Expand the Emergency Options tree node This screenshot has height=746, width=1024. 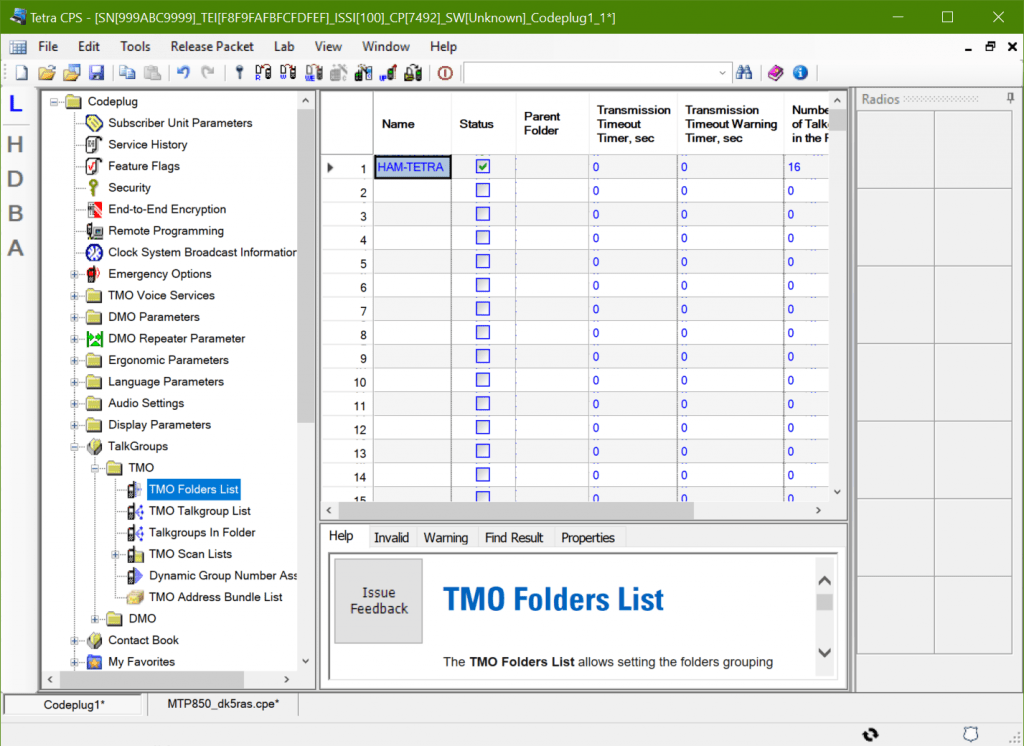[x=75, y=274]
